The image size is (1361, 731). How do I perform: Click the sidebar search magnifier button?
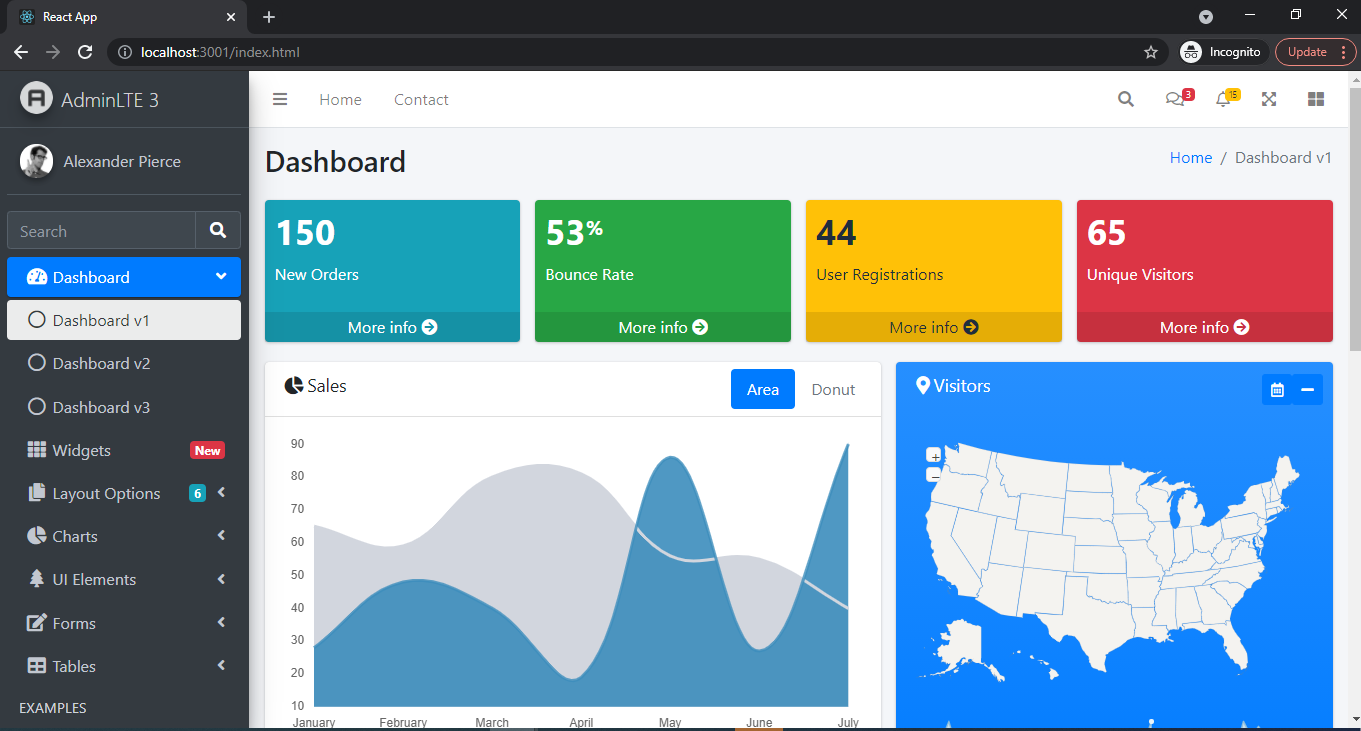point(218,231)
